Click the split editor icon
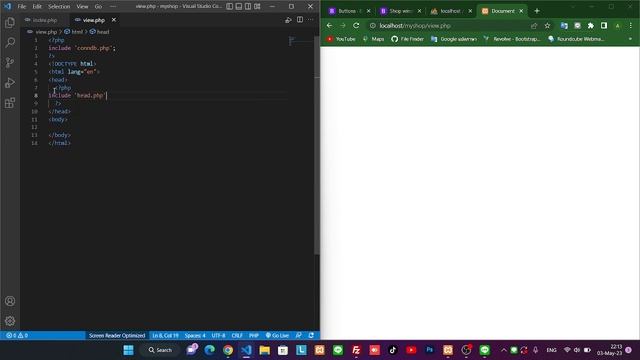 click(300, 20)
